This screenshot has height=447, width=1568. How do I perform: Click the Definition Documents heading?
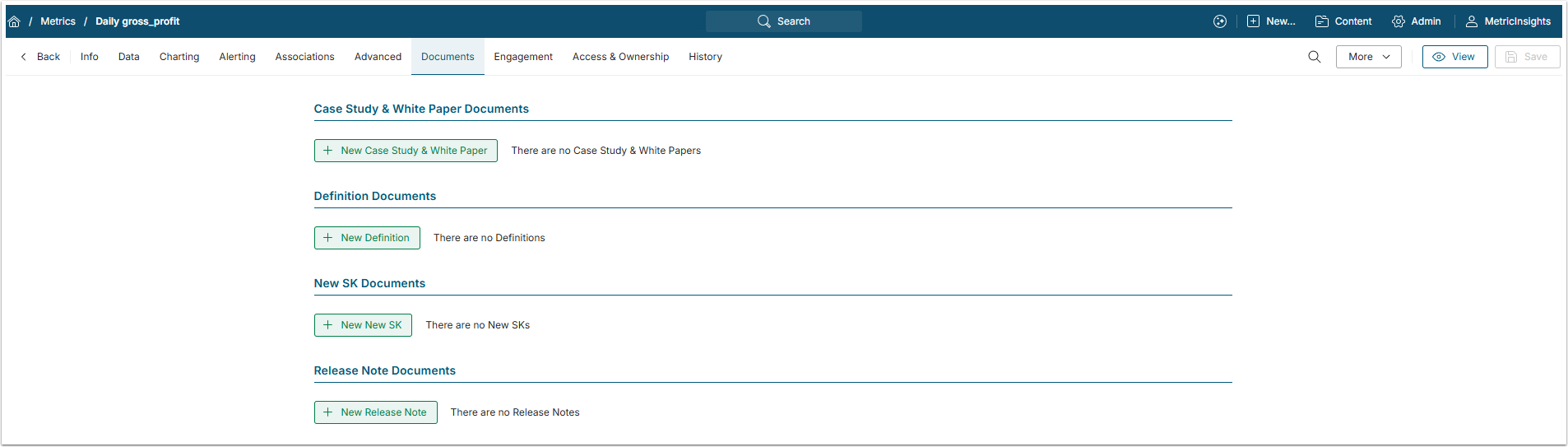[x=375, y=196]
